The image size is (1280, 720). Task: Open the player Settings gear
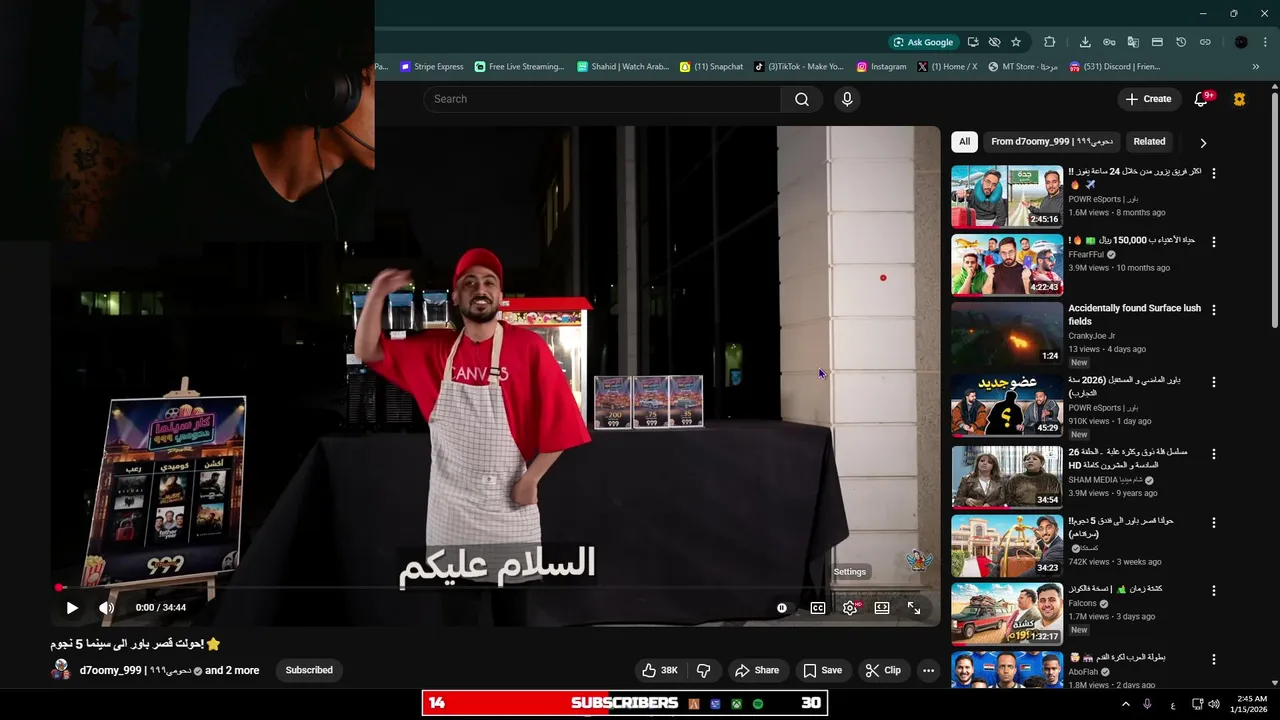(x=850, y=607)
